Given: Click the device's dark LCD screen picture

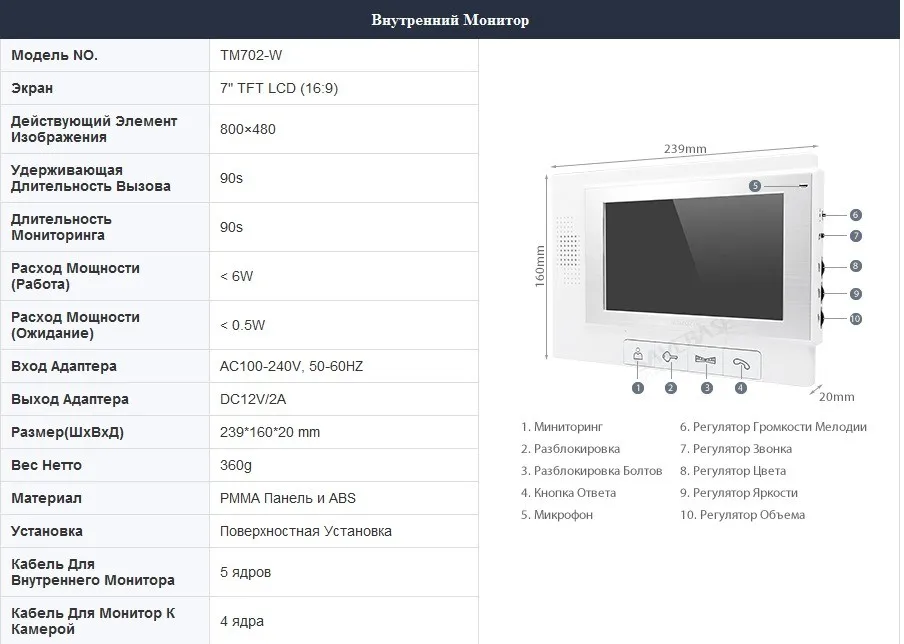Looking at the screenshot, I should [x=694, y=259].
